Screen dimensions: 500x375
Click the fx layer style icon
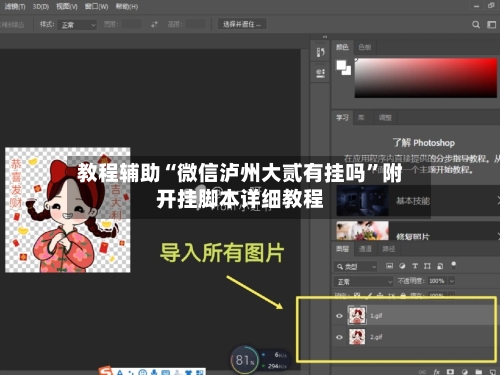(436, 372)
